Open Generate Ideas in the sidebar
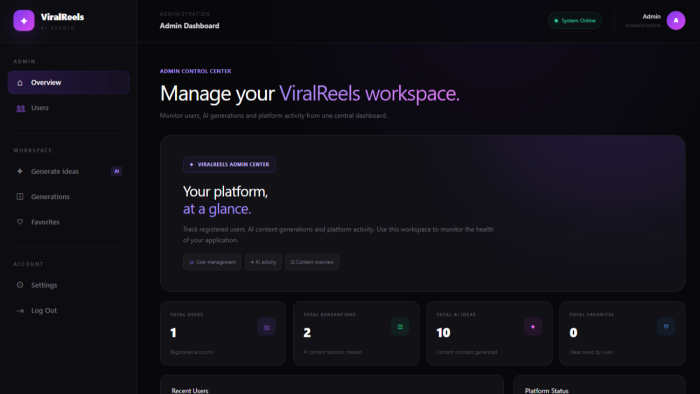 click(x=68, y=171)
